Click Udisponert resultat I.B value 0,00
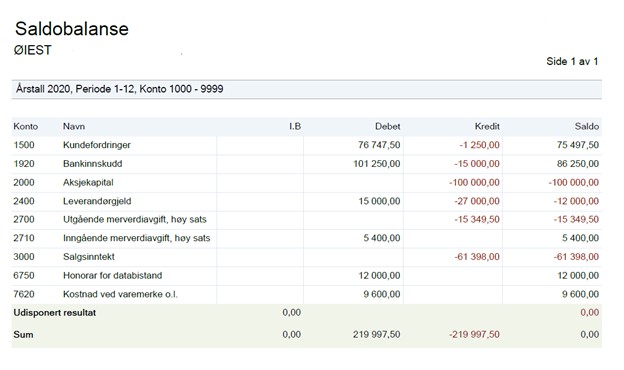This screenshot has height=370, width=624. pos(291,313)
